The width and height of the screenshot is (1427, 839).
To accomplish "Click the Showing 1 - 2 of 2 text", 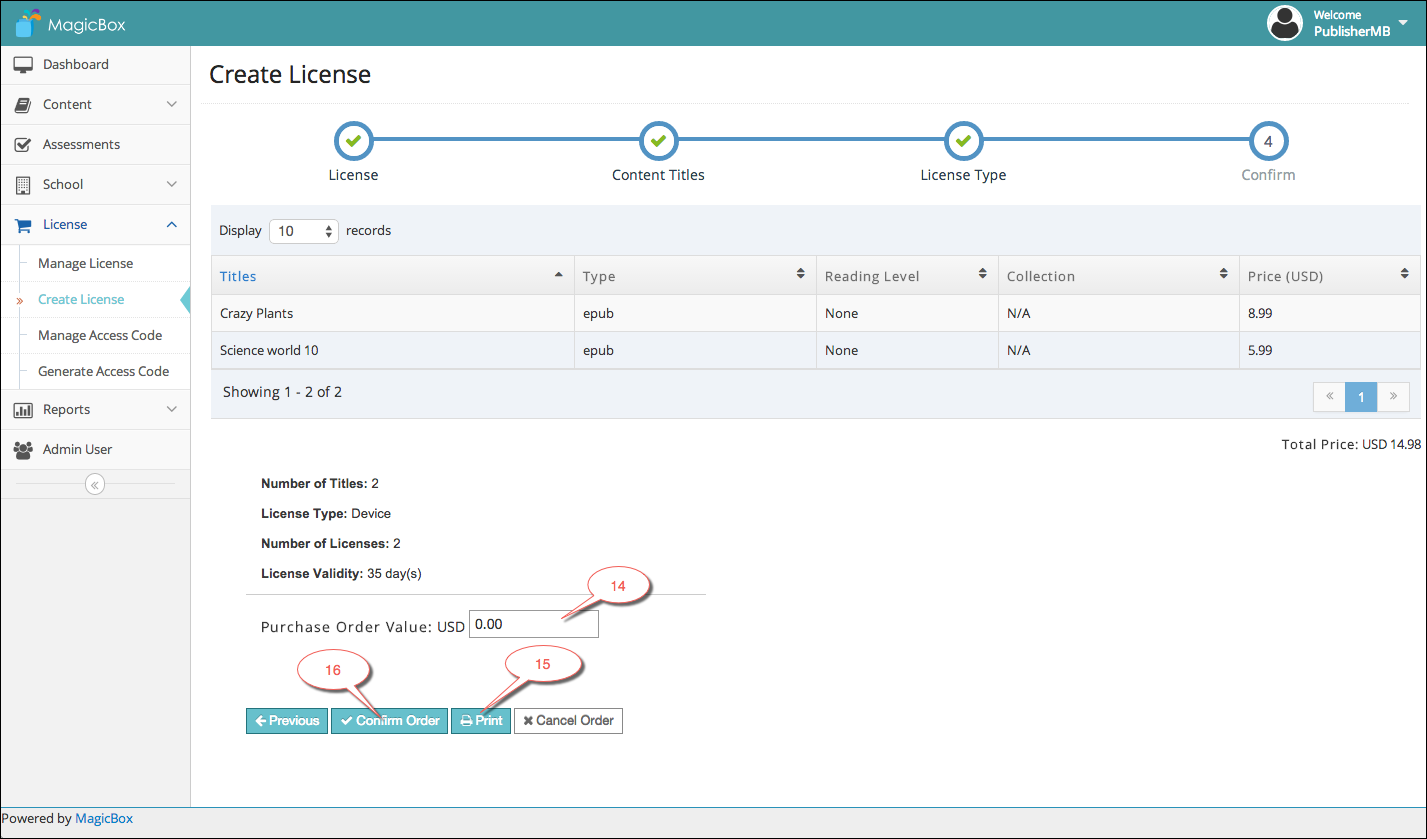I will point(282,392).
